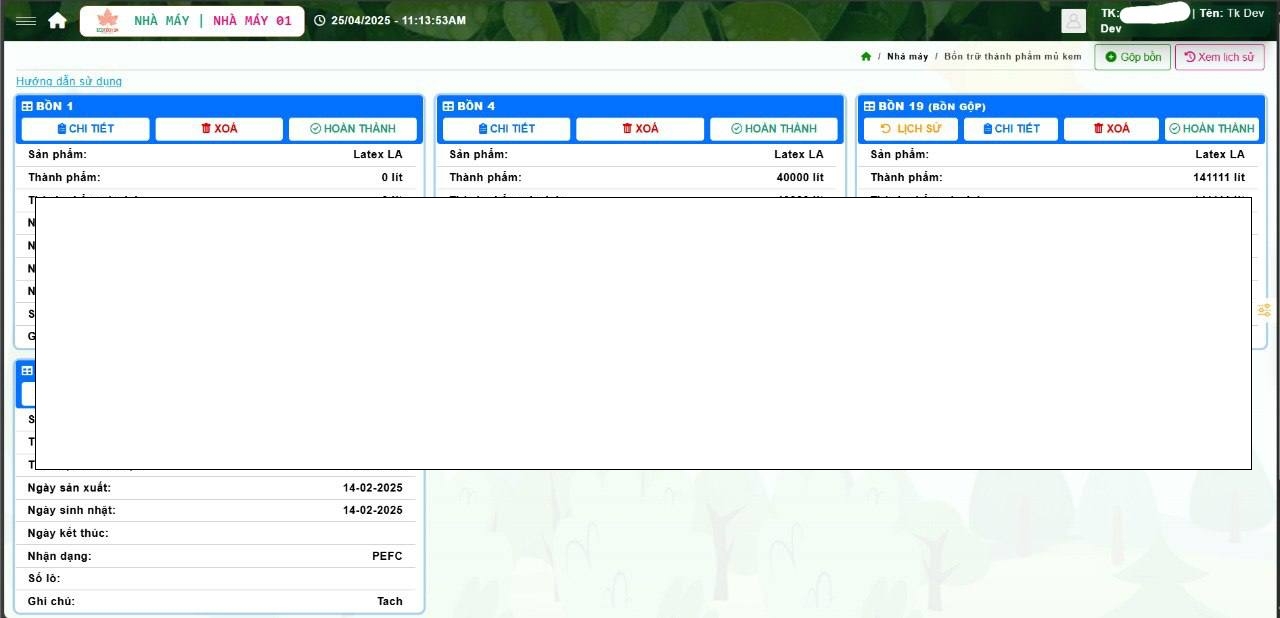Mark Bồn 1 as Hoàn thành

pyautogui.click(x=353, y=129)
